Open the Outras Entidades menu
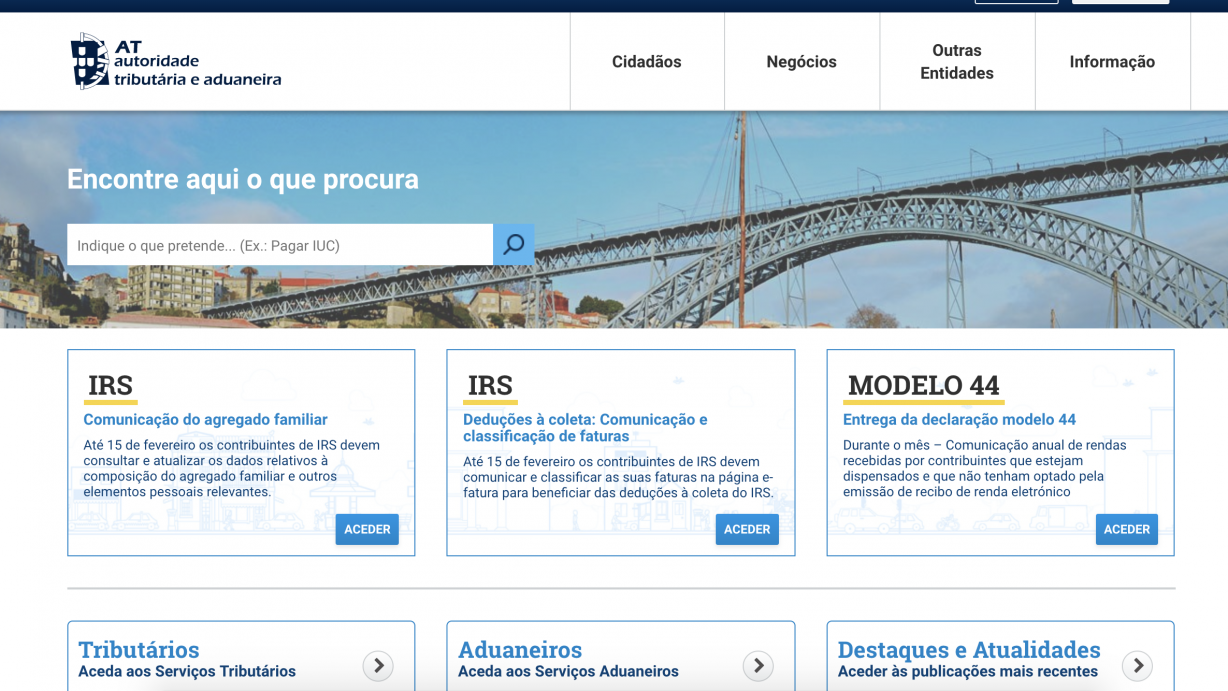This screenshot has height=691, width=1228. pos(957,62)
